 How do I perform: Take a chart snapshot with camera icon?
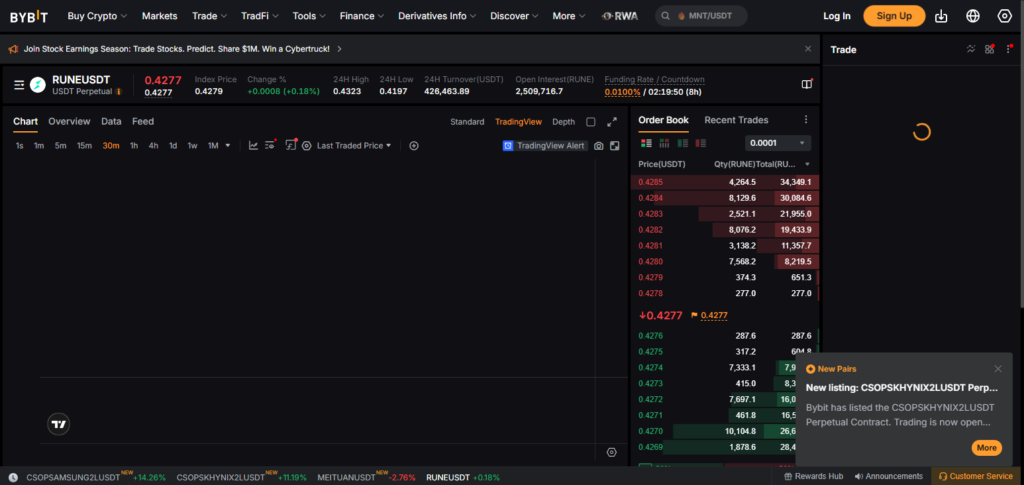tap(598, 146)
